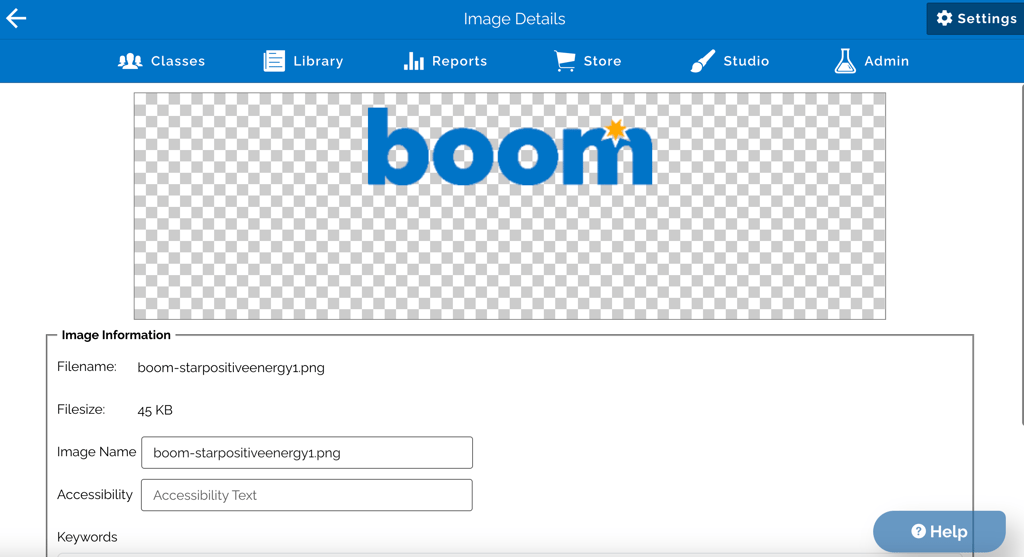The height and width of the screenshot is (557, 1024).
Task: Open the Store text label
Action: pos(602,61)
